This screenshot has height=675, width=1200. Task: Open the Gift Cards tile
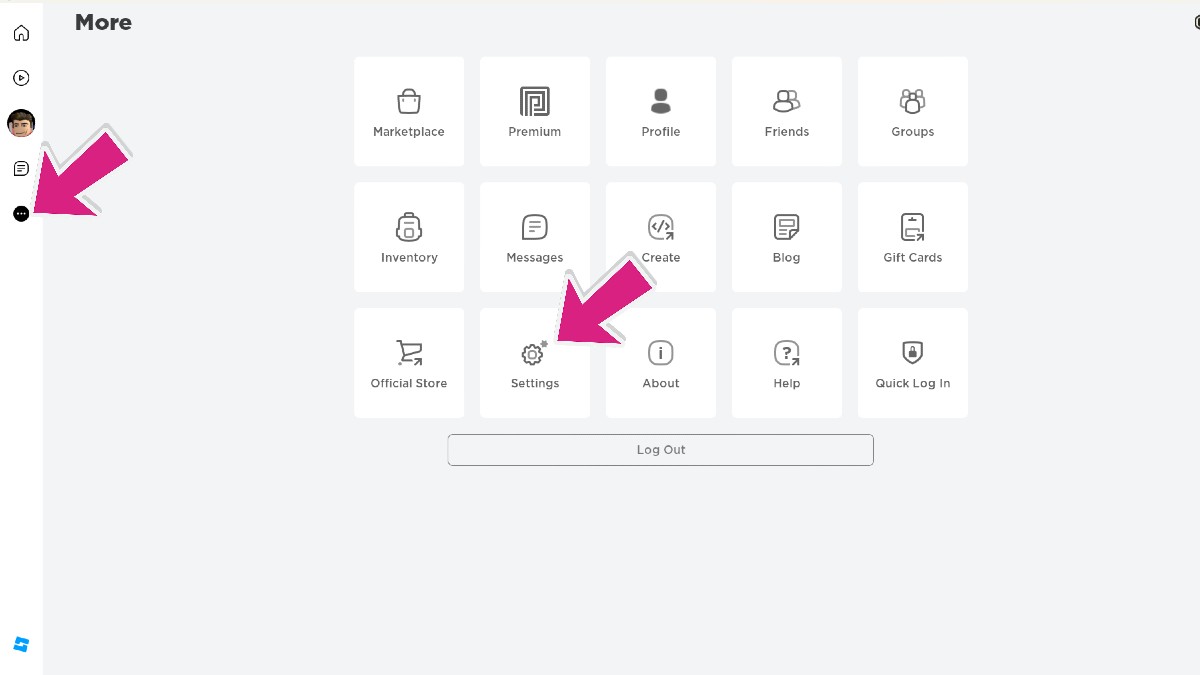[x=912, y=237]
